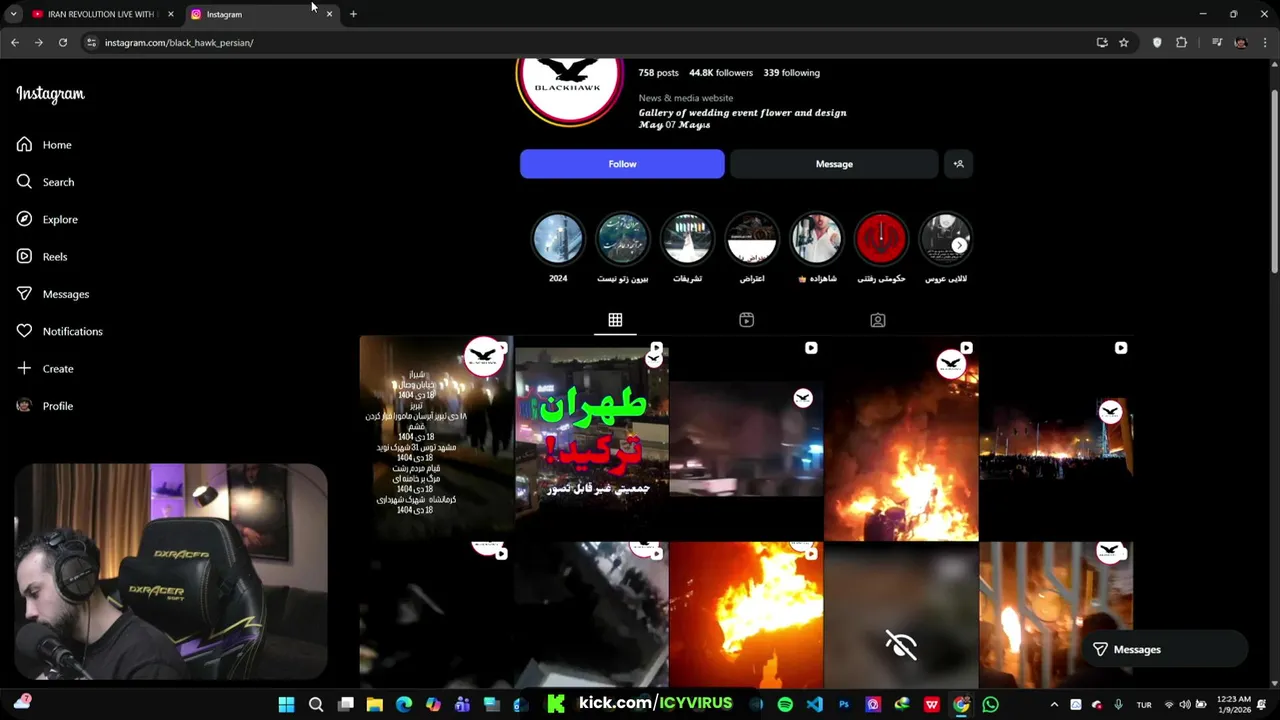Show next story highlights with the arrow
Viewport: 1280px width, 720px height.
tap(959, 245)
